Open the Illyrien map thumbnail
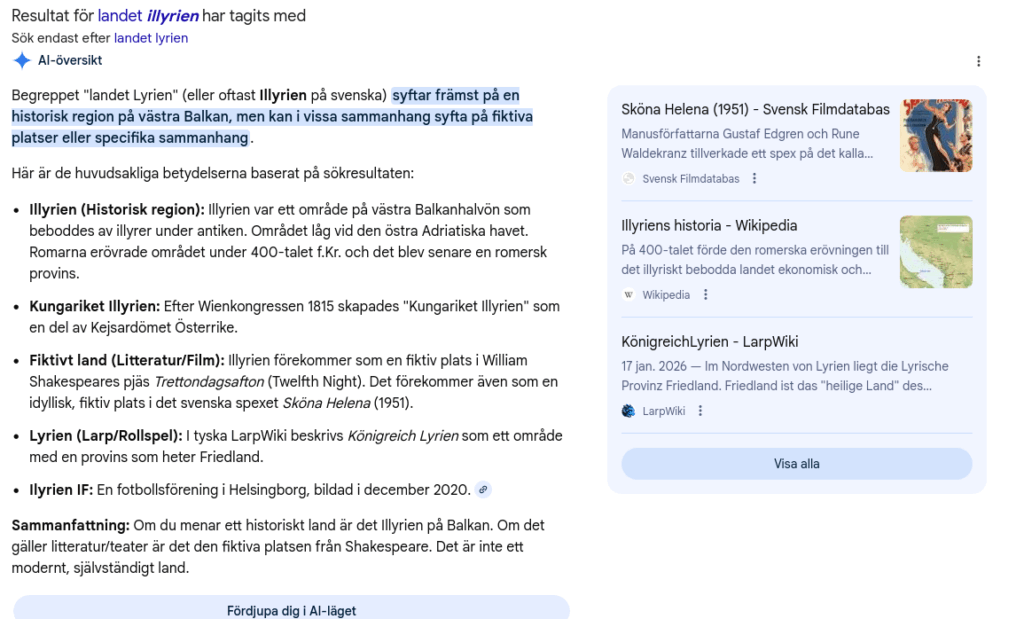 [935, 252]
